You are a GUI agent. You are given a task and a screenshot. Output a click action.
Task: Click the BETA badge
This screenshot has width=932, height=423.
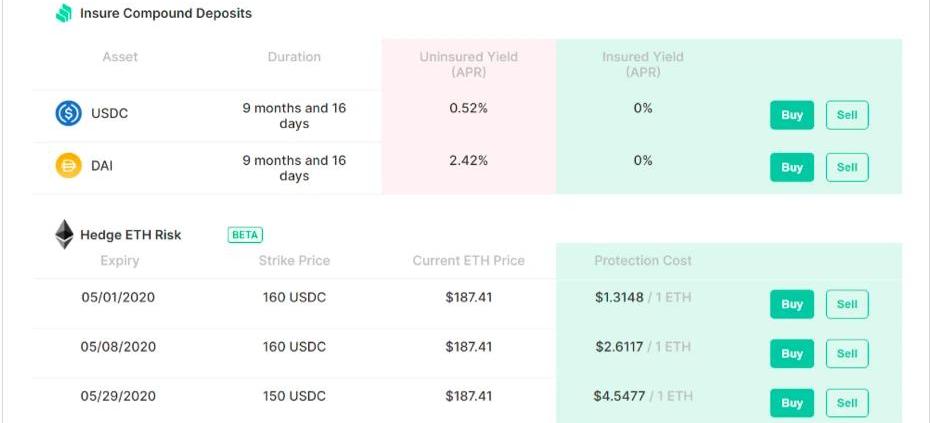(x=245, y=235)
